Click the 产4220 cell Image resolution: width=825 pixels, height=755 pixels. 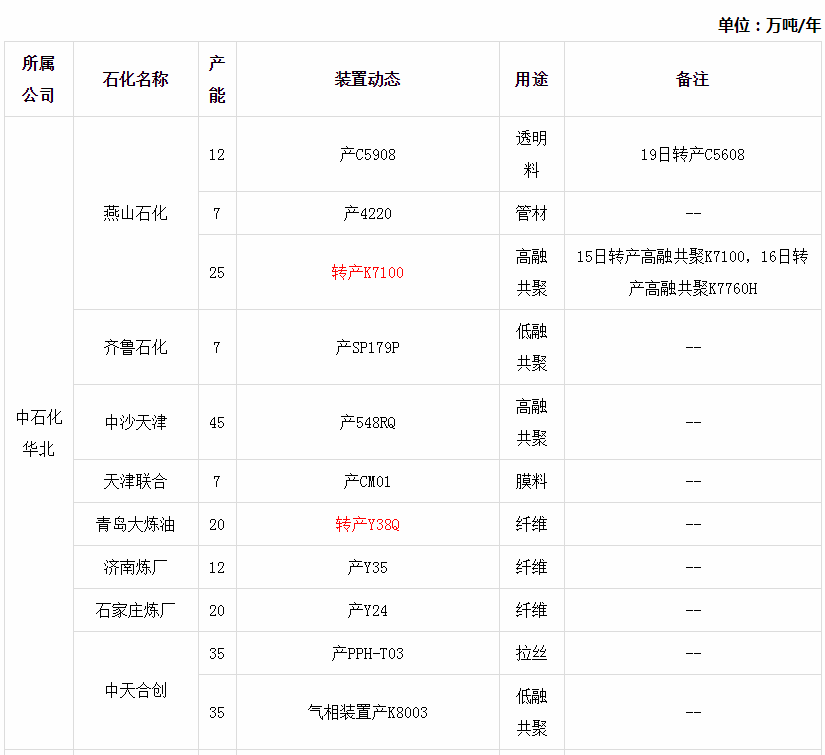367,213
